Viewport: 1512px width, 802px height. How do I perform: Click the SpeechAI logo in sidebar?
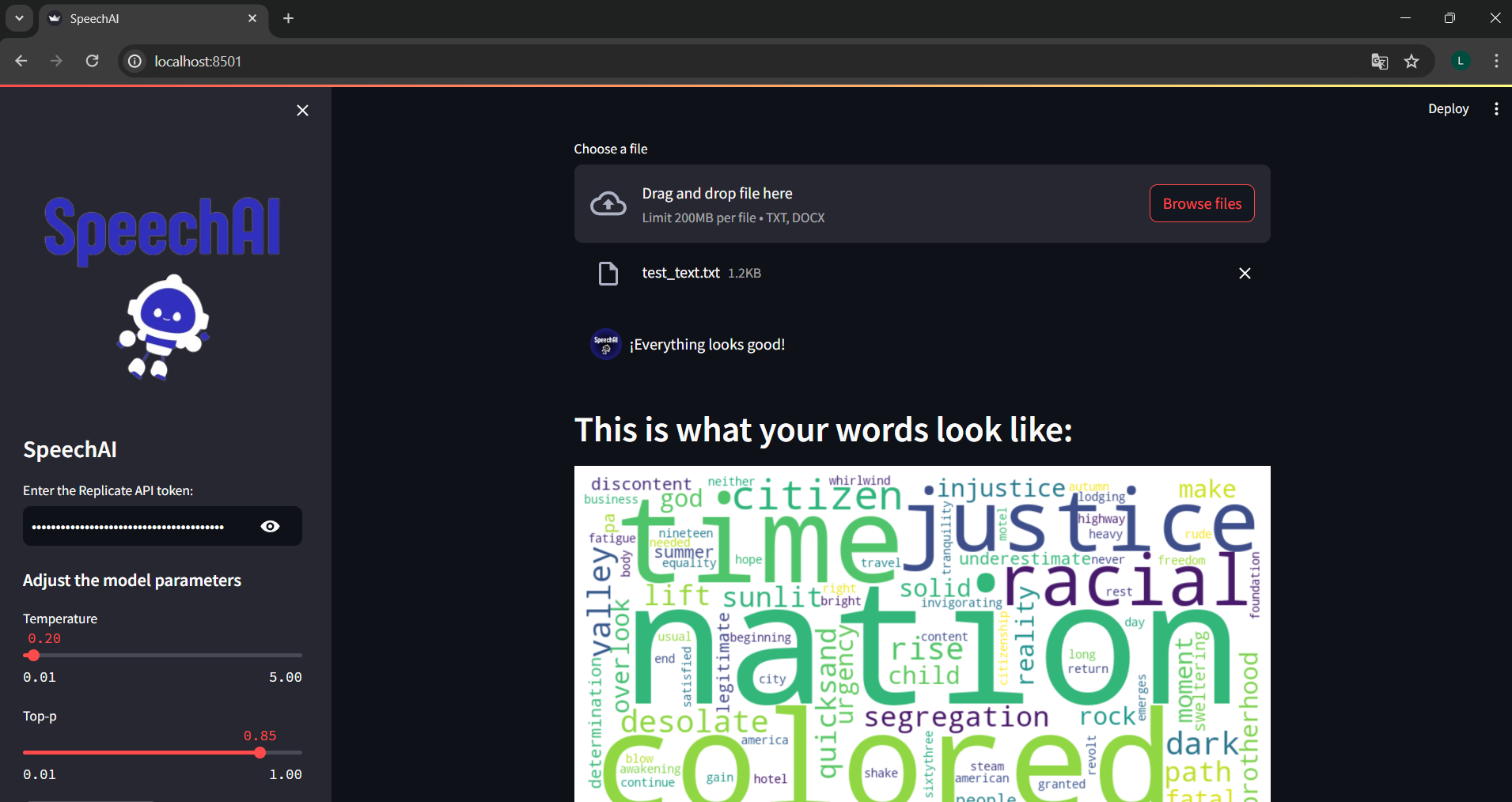click(x=162, y=287)
